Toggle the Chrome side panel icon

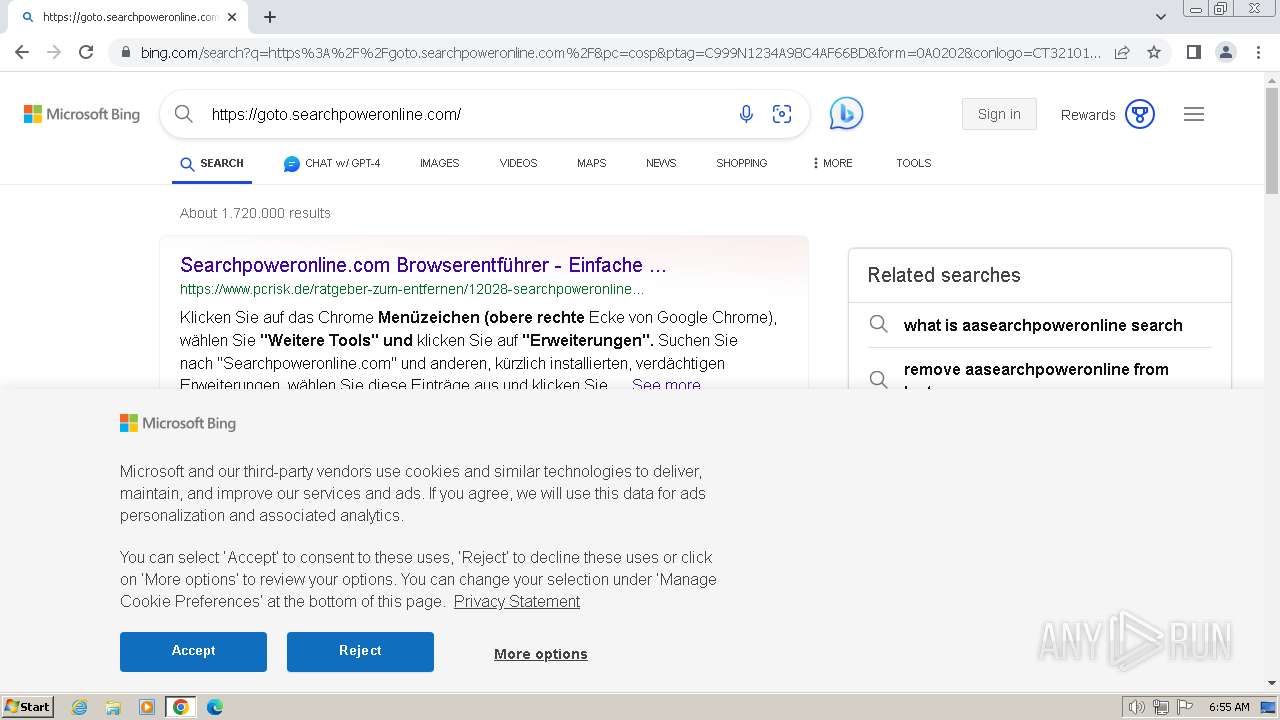click(1193, 52)
